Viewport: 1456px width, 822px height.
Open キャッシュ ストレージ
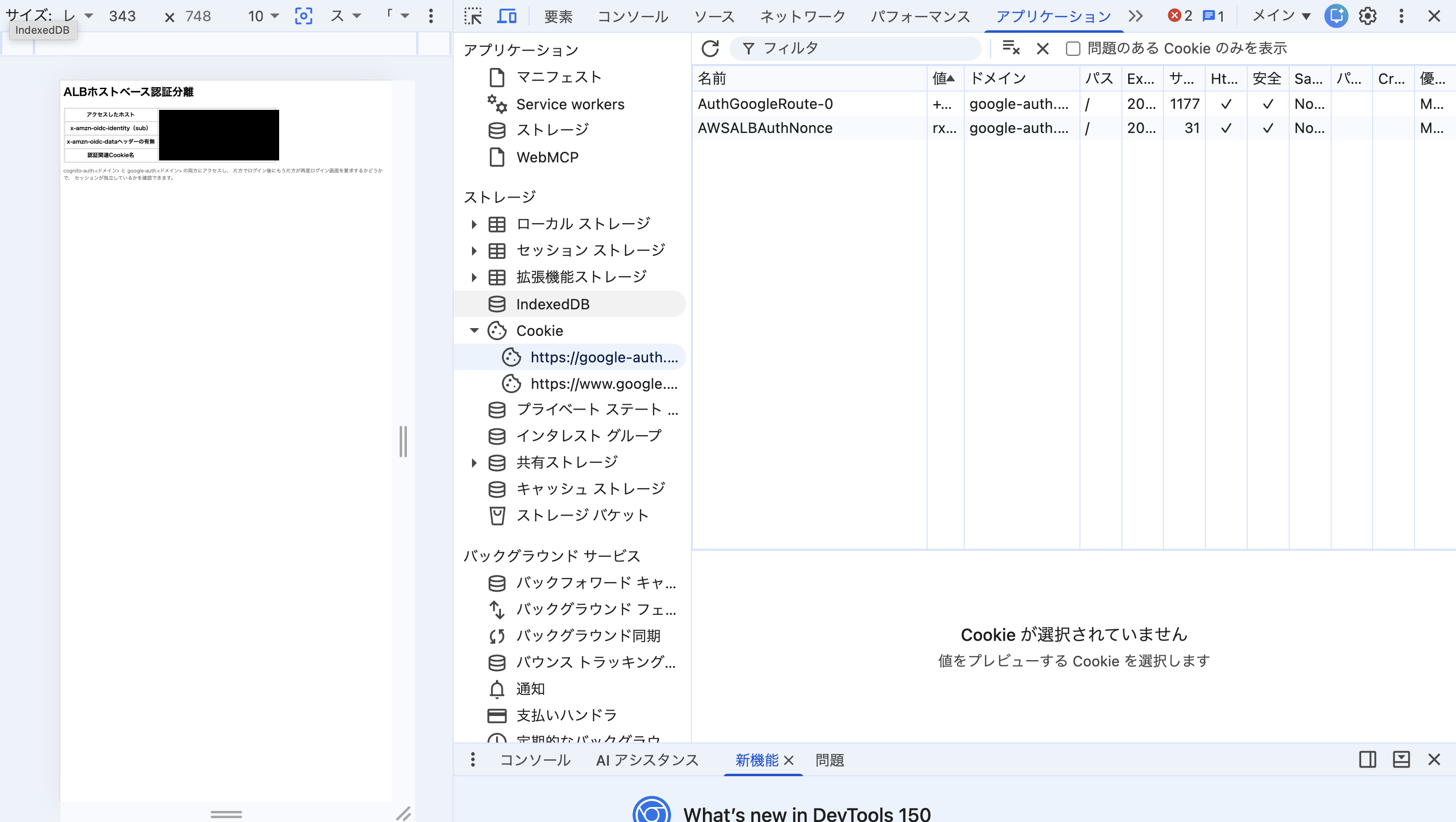(570, 489)
